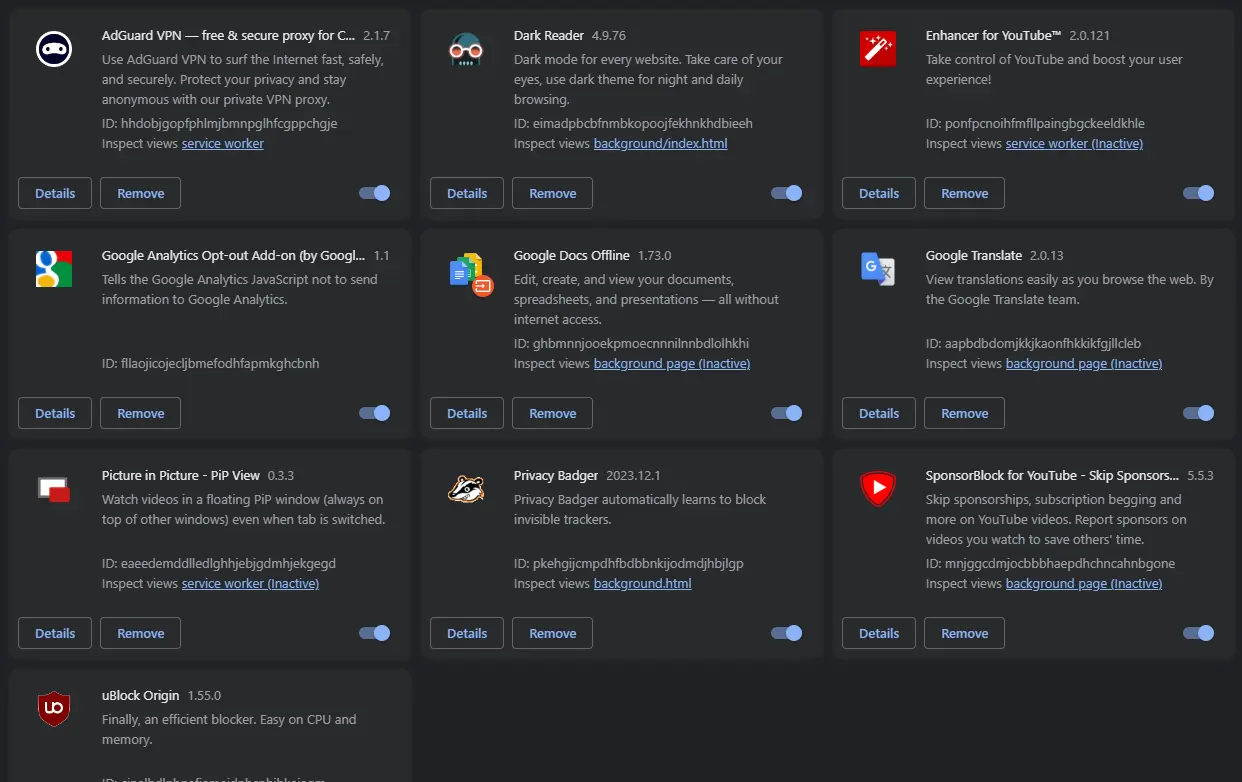Click the Google Analytics Opt-out icon
This screenshot has width=1242, height=782.
pyautogui.click(x=54, y=269)
